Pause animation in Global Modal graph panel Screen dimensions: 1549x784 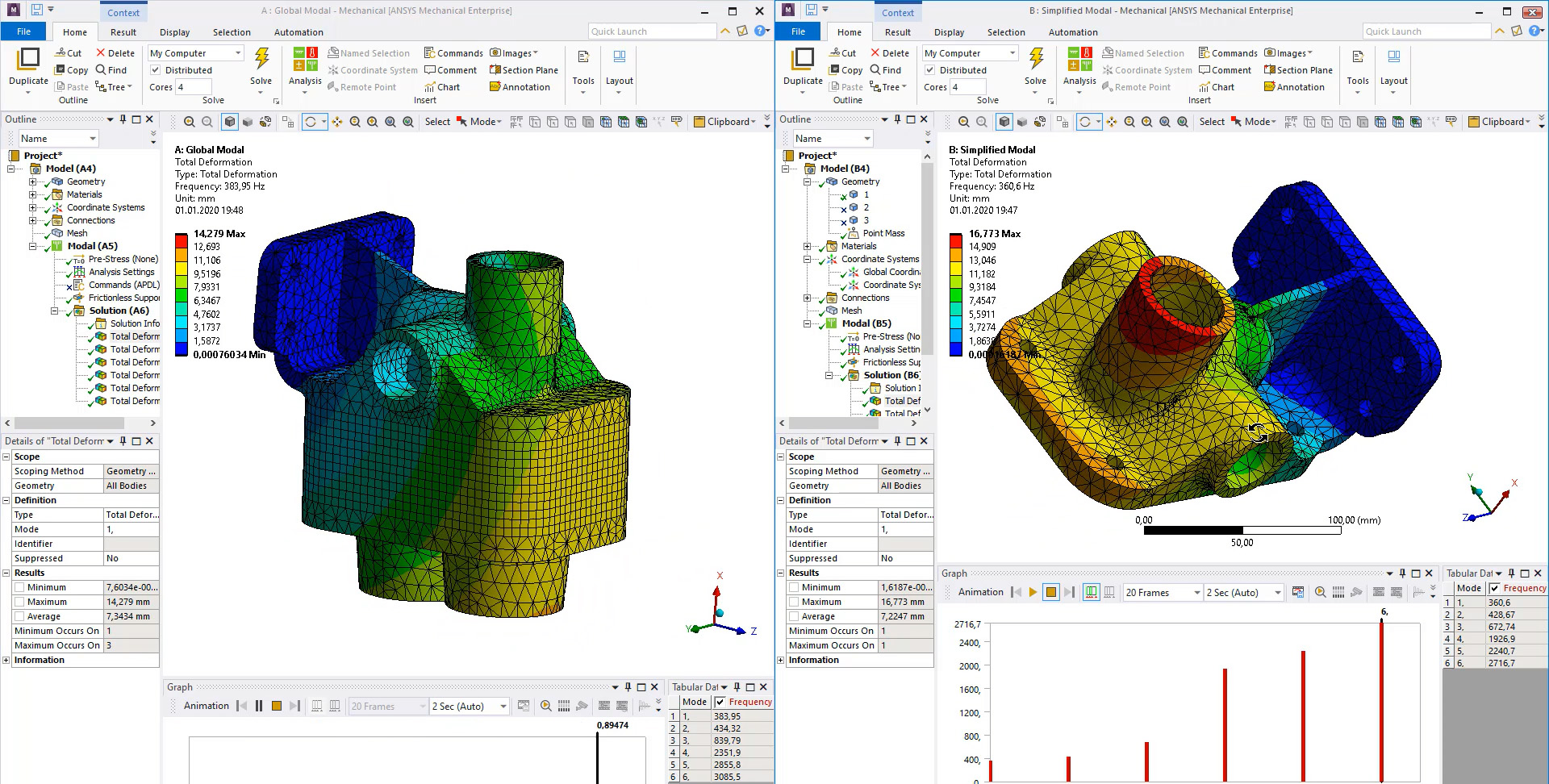point(259,706)
